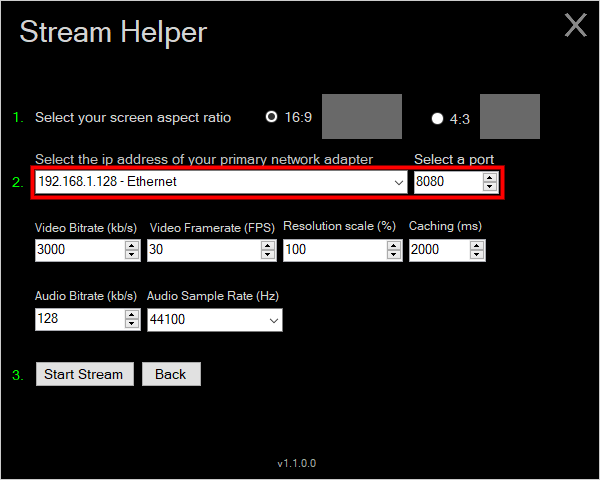Select the 4:3 aspect ratio radio button

coord(437,119)
